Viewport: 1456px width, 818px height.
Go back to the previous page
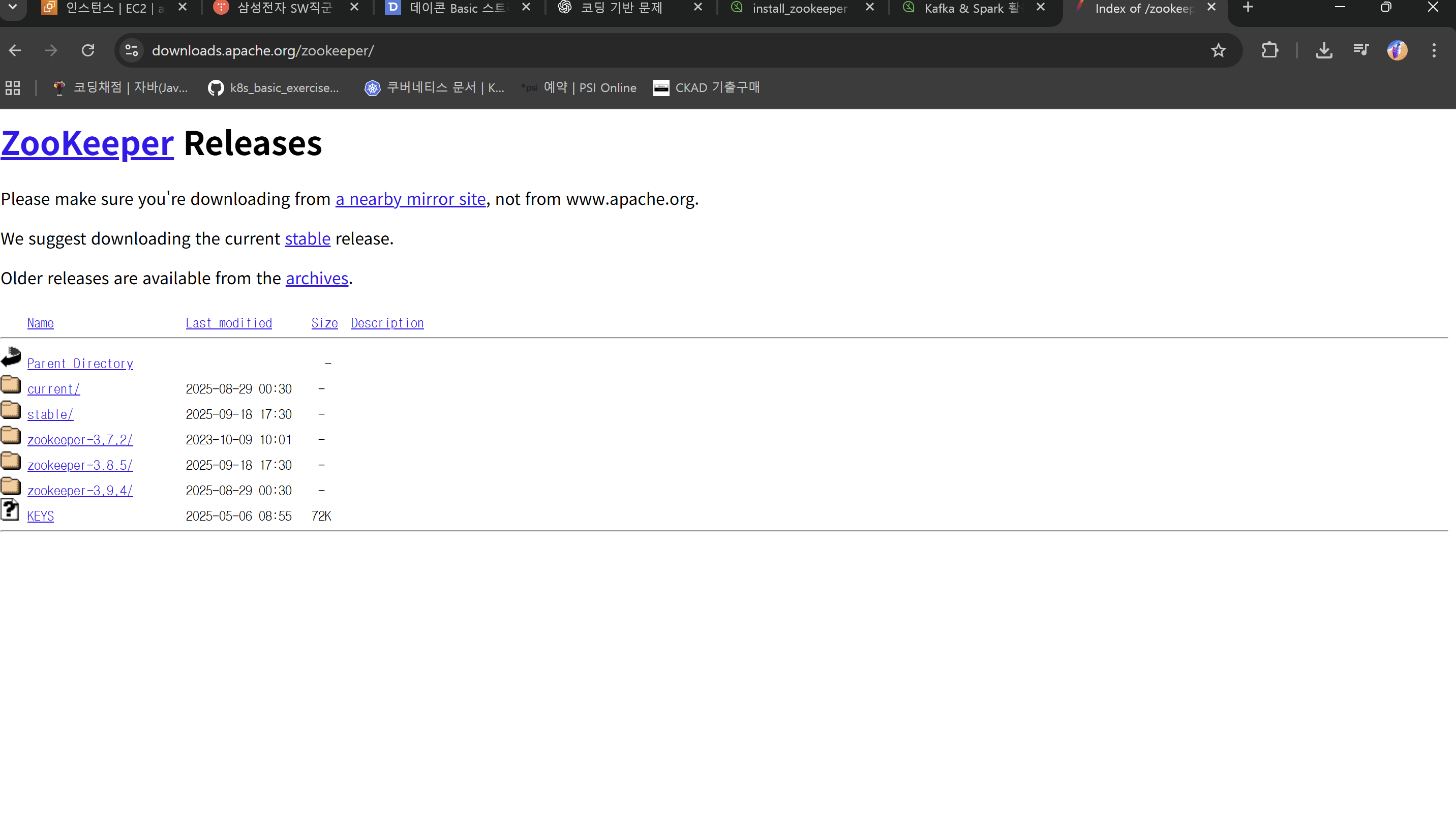pos(15,50)
